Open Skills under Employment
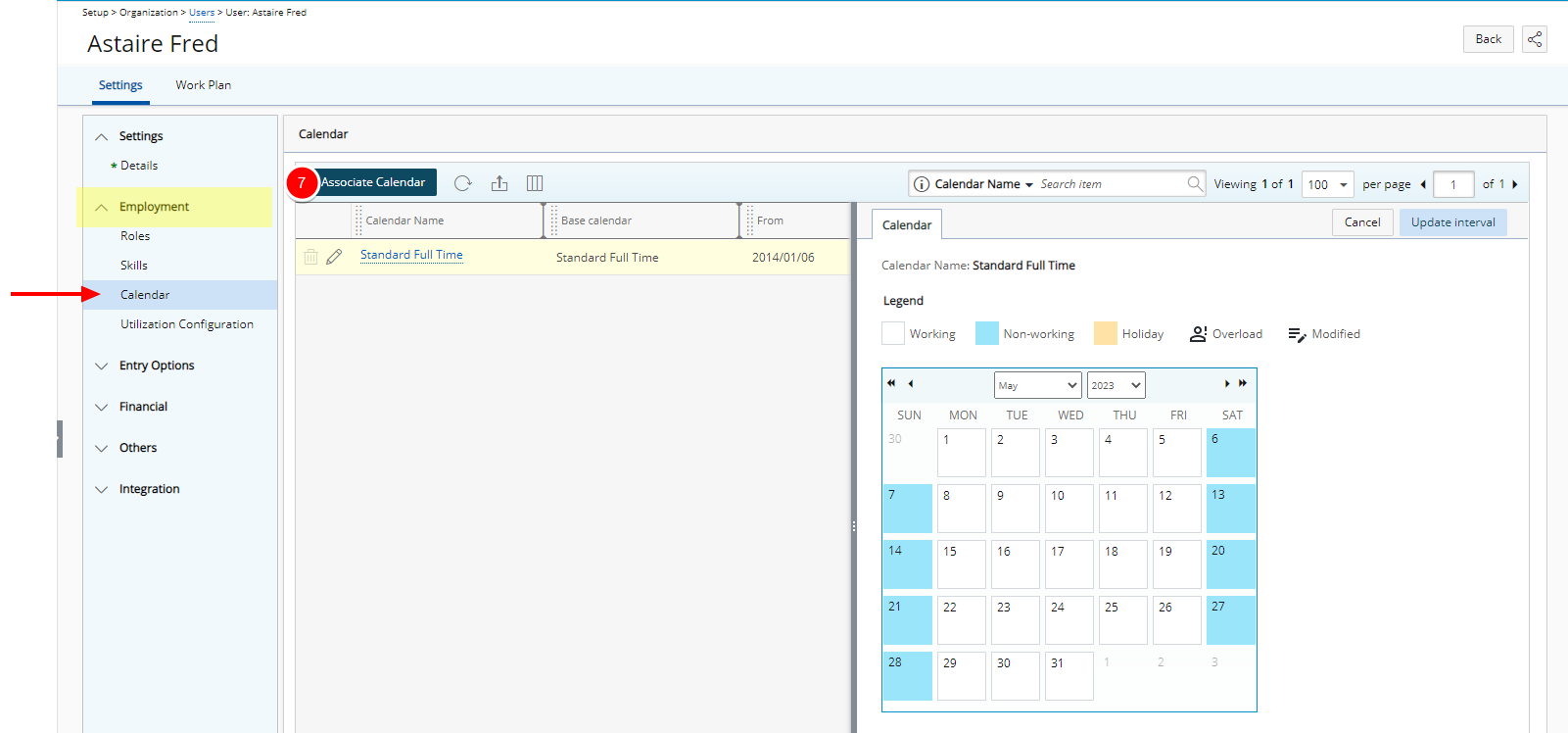1568x733 pixels. coord(134,266)
